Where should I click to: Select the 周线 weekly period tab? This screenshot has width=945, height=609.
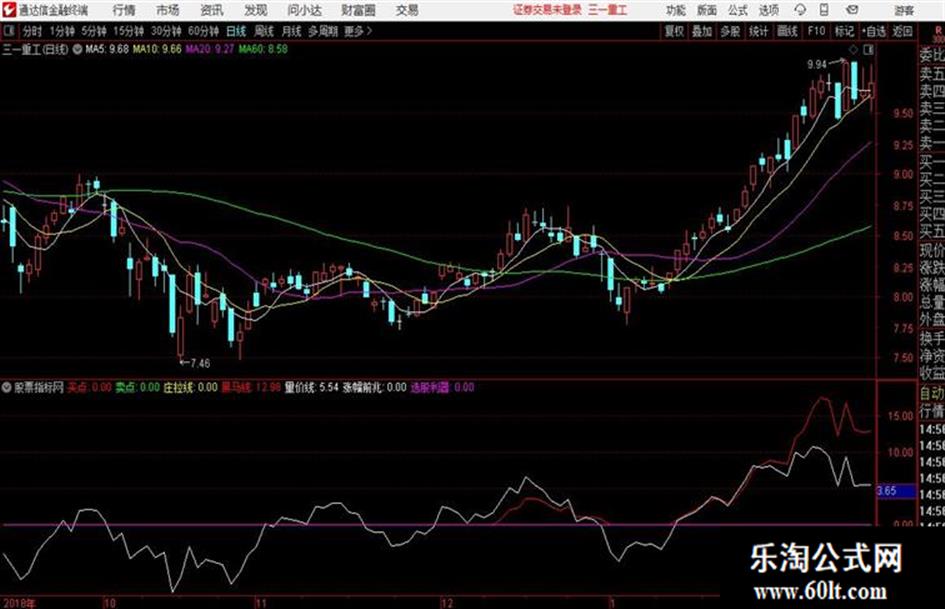coord(264,31)
